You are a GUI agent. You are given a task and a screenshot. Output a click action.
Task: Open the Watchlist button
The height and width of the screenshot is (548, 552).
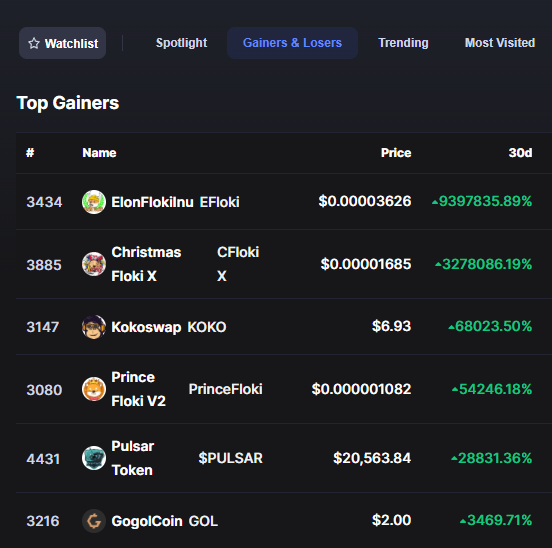(62, 43)
